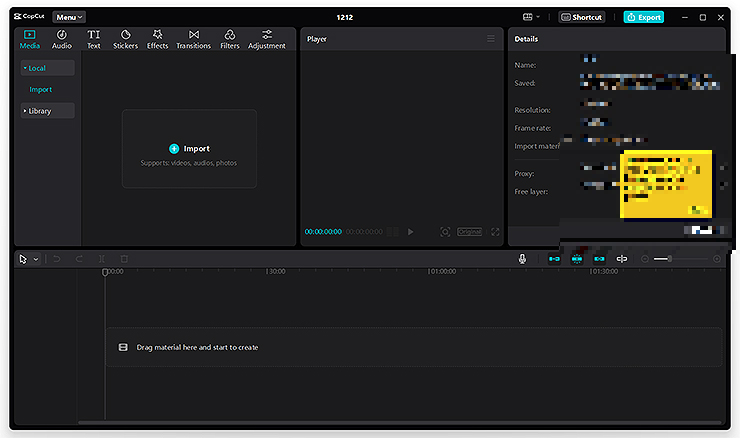This screenshot has height=438, width=740.
Task: Click the timeline zoom slider
Action: (681, 259)
